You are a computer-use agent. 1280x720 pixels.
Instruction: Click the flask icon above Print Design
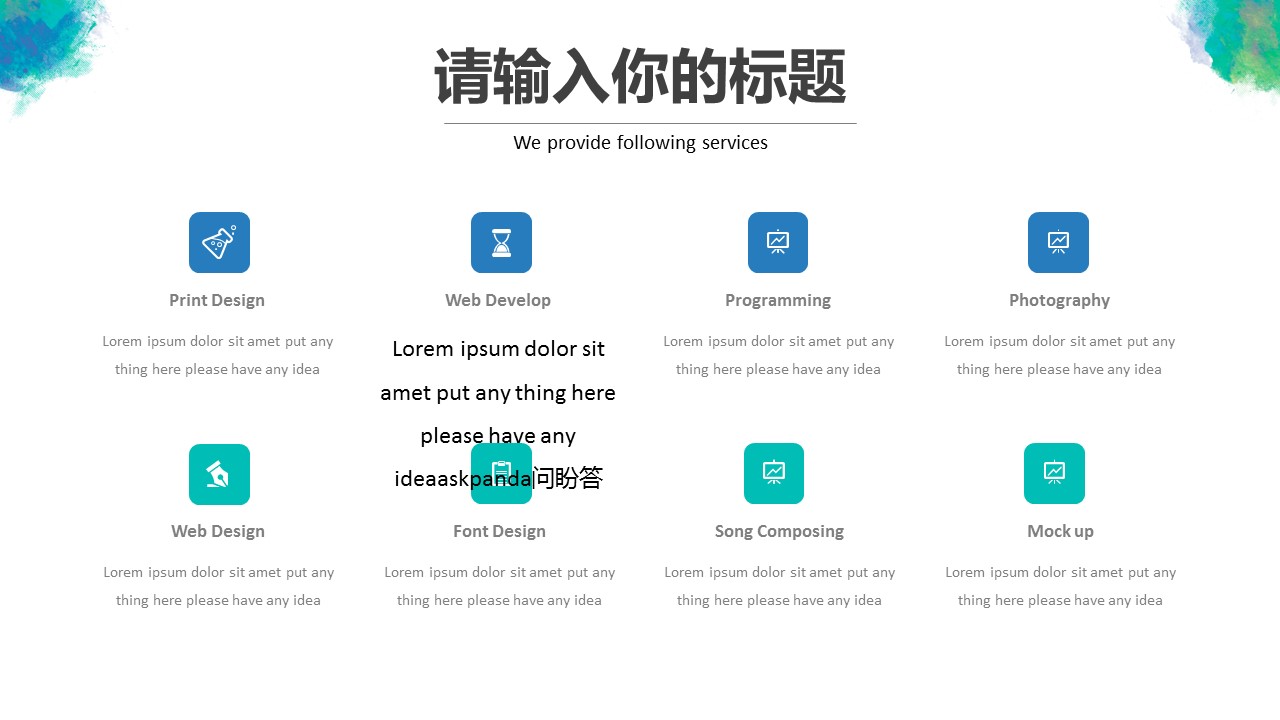coord(219,242)
